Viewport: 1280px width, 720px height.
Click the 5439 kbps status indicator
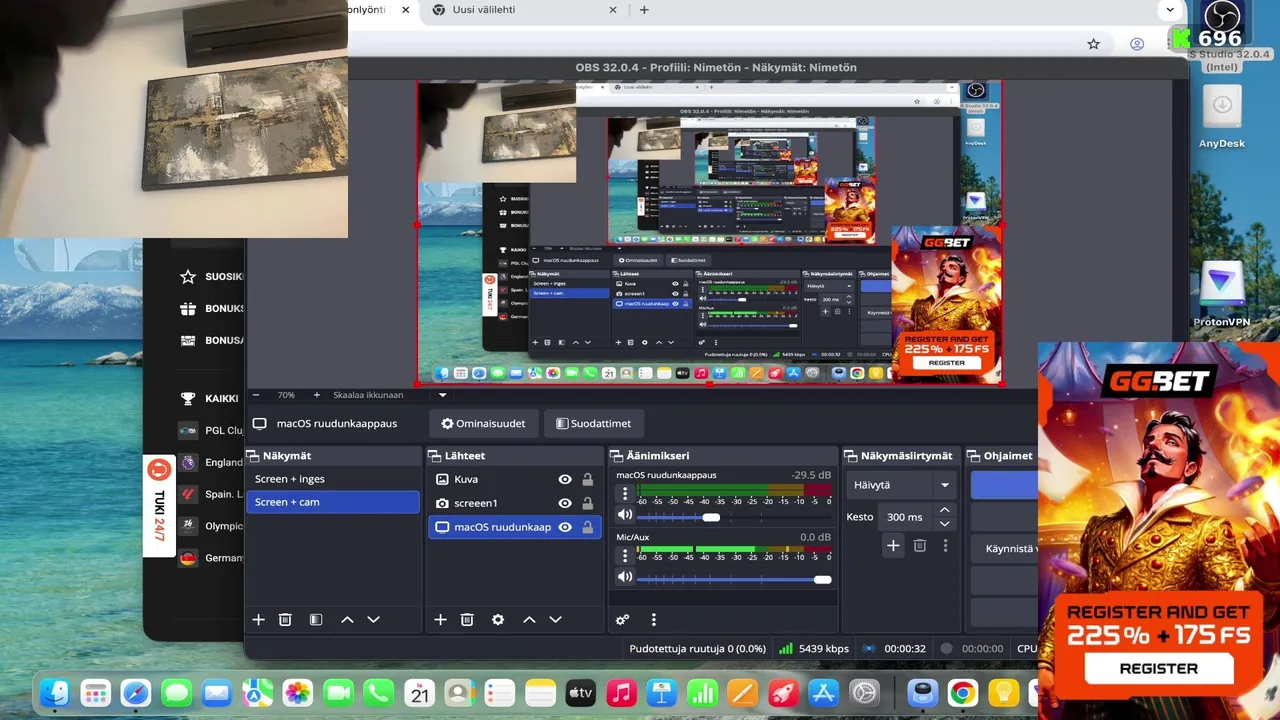point(814,648)
